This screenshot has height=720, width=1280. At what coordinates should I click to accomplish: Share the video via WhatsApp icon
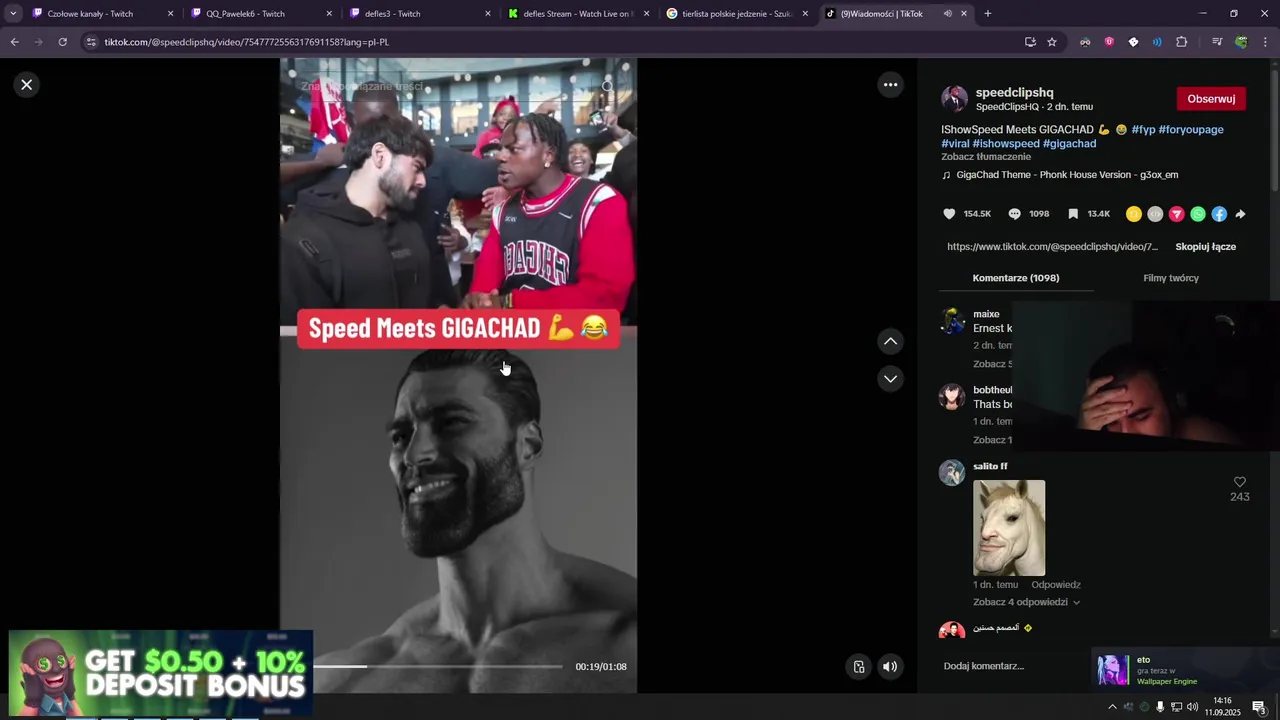pyautogui.click(x=1198, y=214)
